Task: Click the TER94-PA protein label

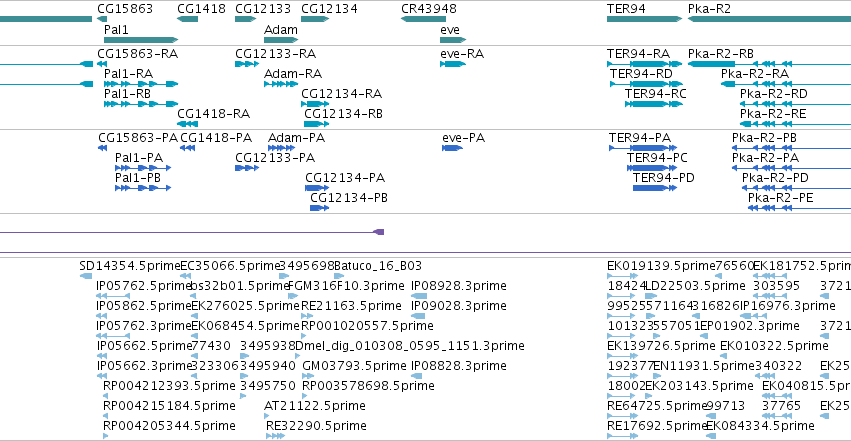Action: (640, 138)
